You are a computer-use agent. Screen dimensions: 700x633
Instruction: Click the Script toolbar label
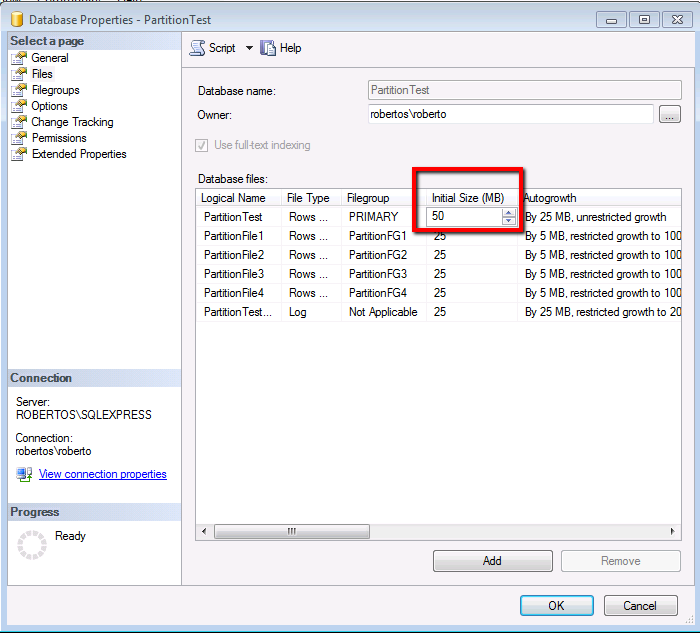[222, 48]
